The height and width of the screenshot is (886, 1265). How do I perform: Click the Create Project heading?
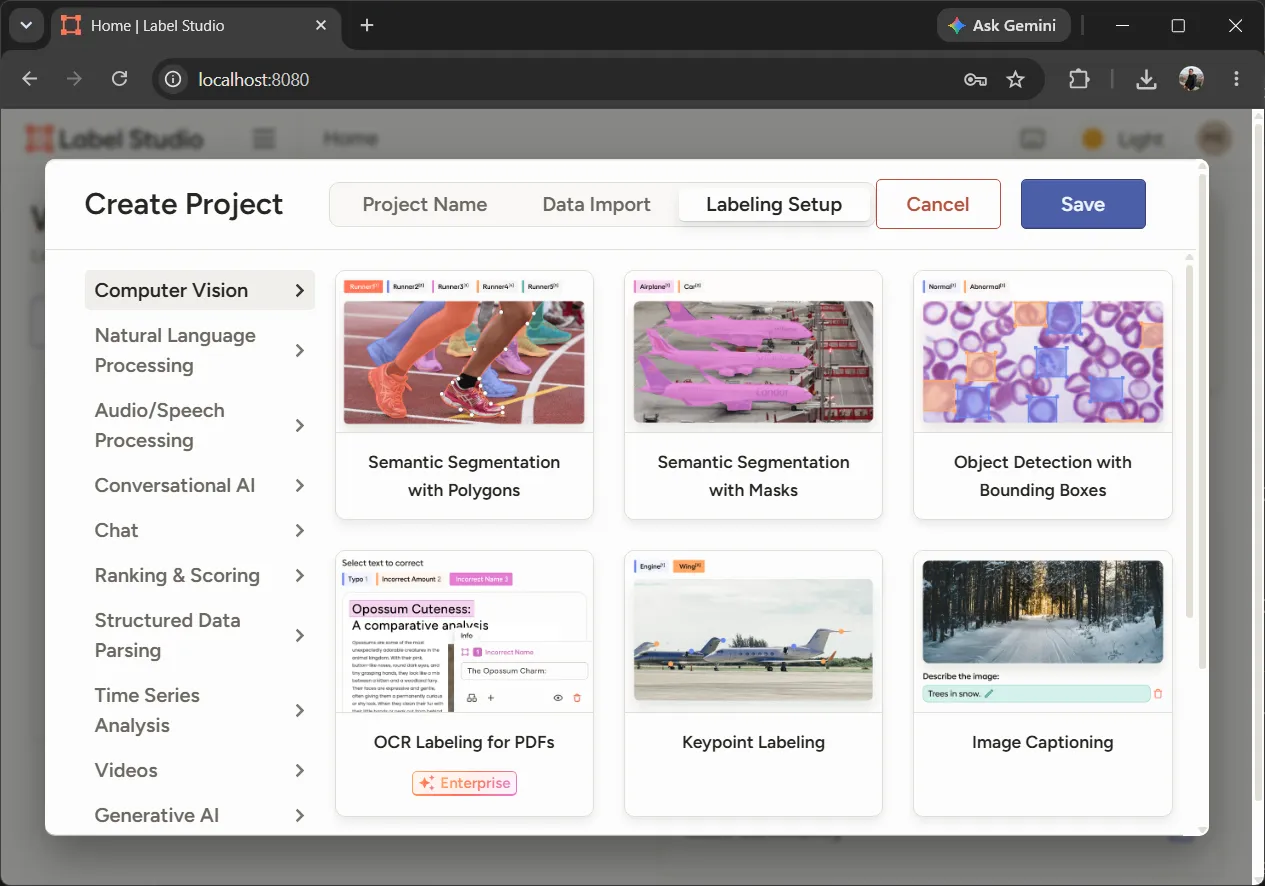[184, 204]
